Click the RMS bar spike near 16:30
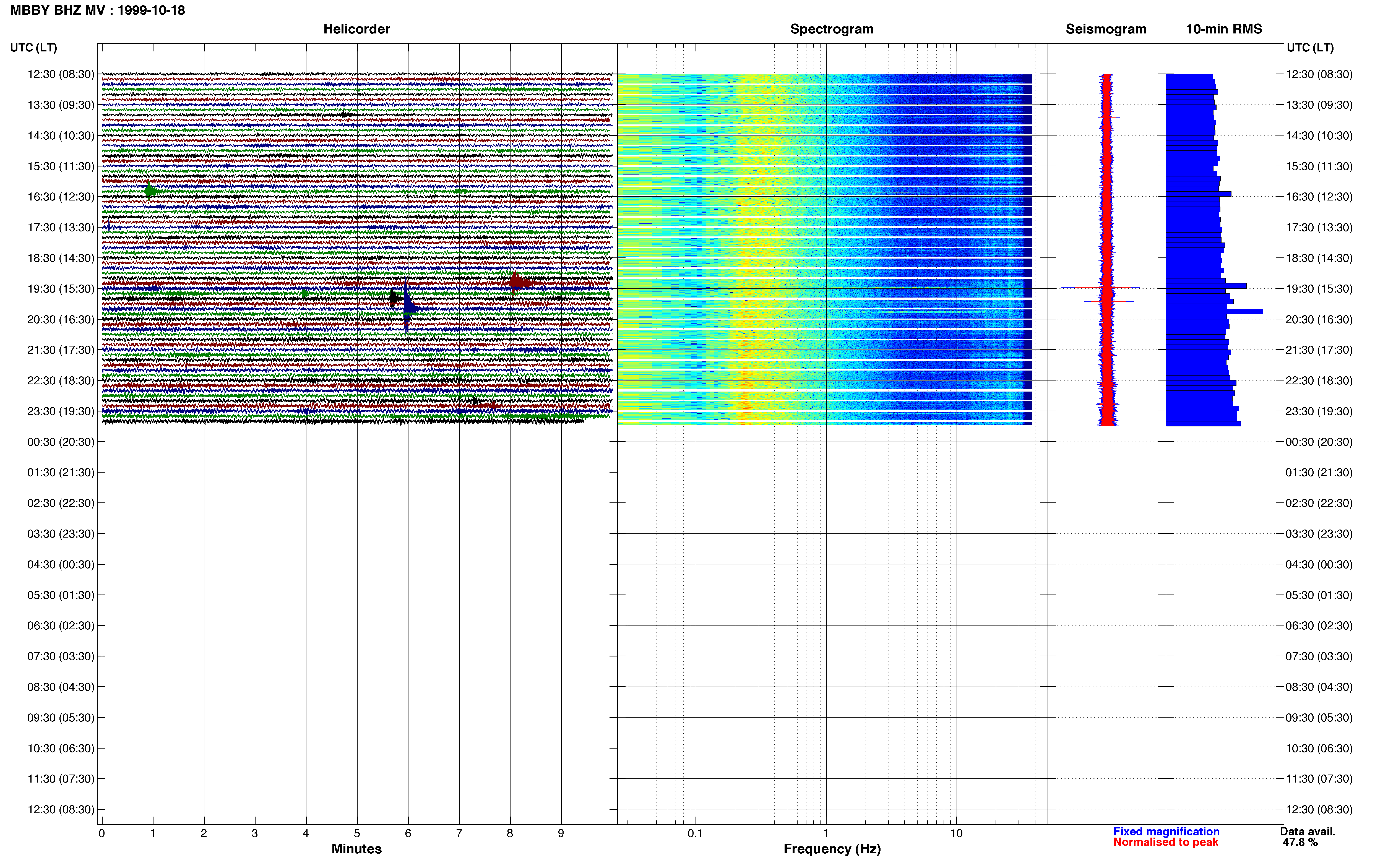 [1199, 194]
